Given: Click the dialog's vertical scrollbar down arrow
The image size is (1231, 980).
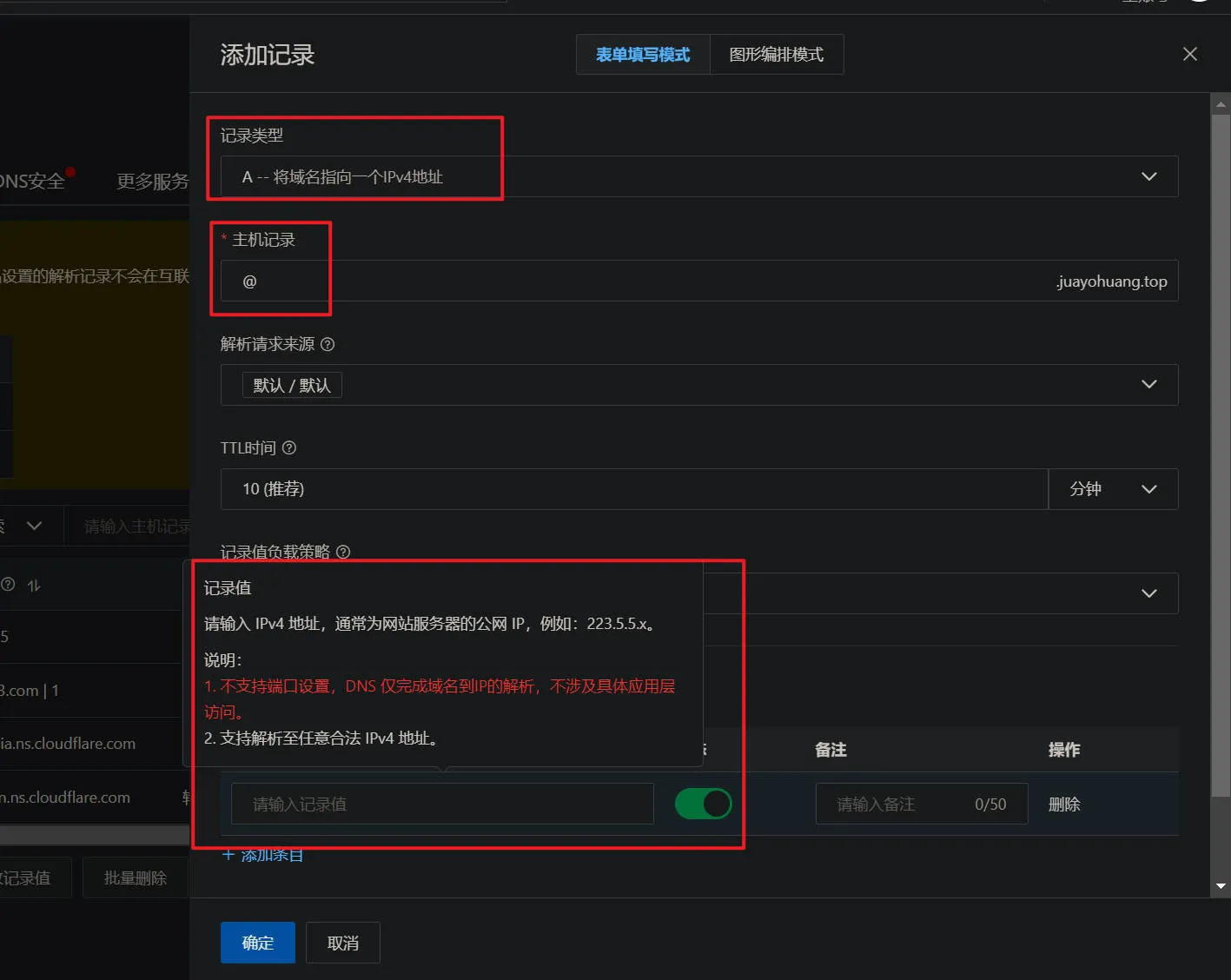Looking at the screenshot, I should pos(1221,886).
